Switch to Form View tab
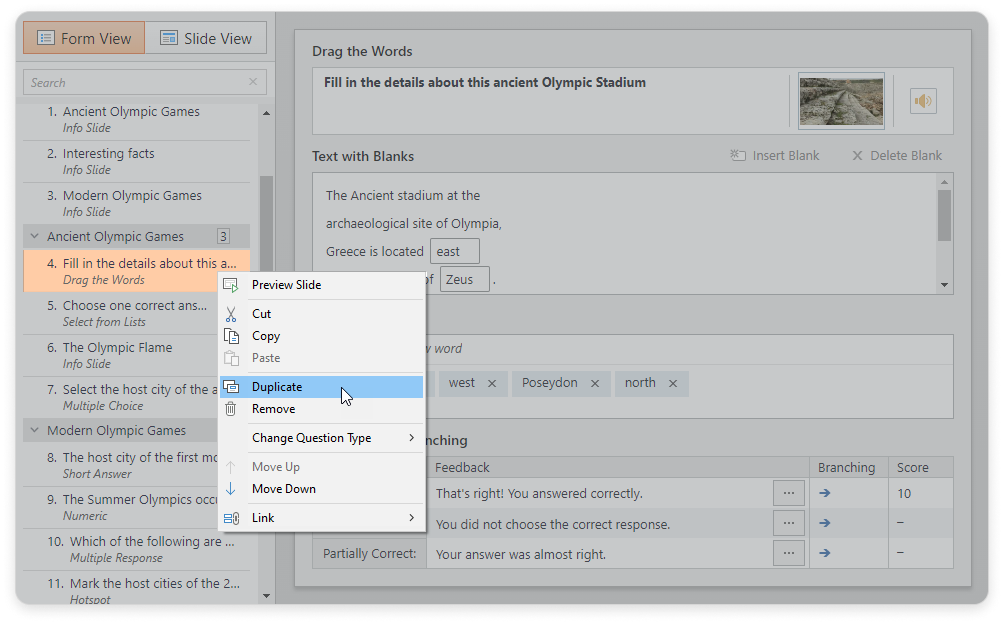 click(84, 38)
